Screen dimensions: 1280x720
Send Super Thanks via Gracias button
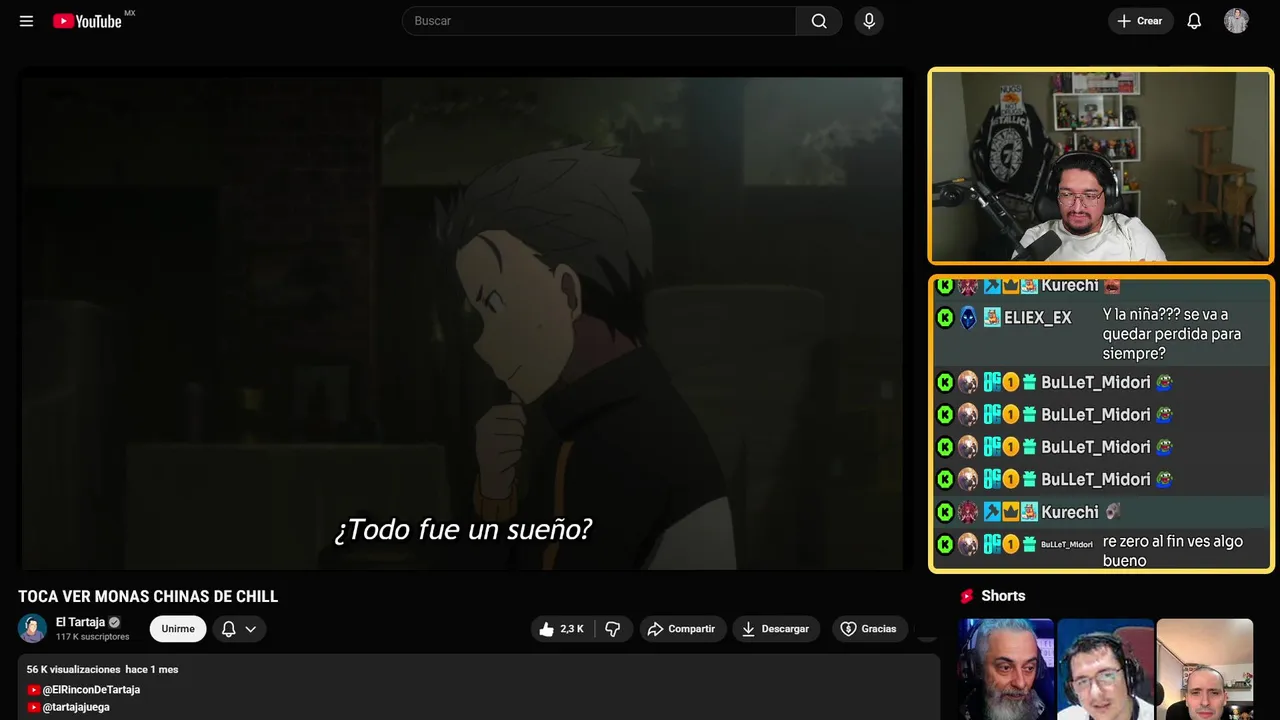tap(870, 629)
